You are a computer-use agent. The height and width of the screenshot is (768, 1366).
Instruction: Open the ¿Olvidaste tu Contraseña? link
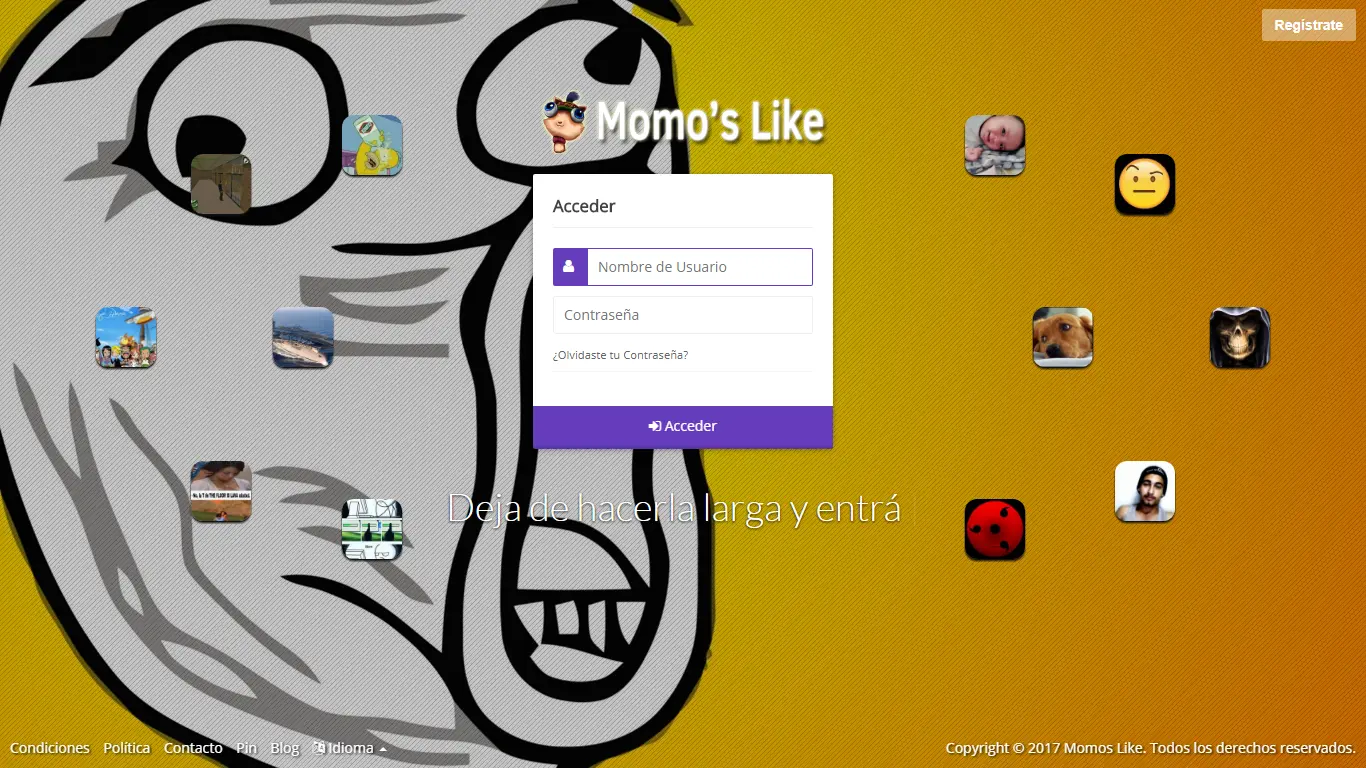coord(620,355)
